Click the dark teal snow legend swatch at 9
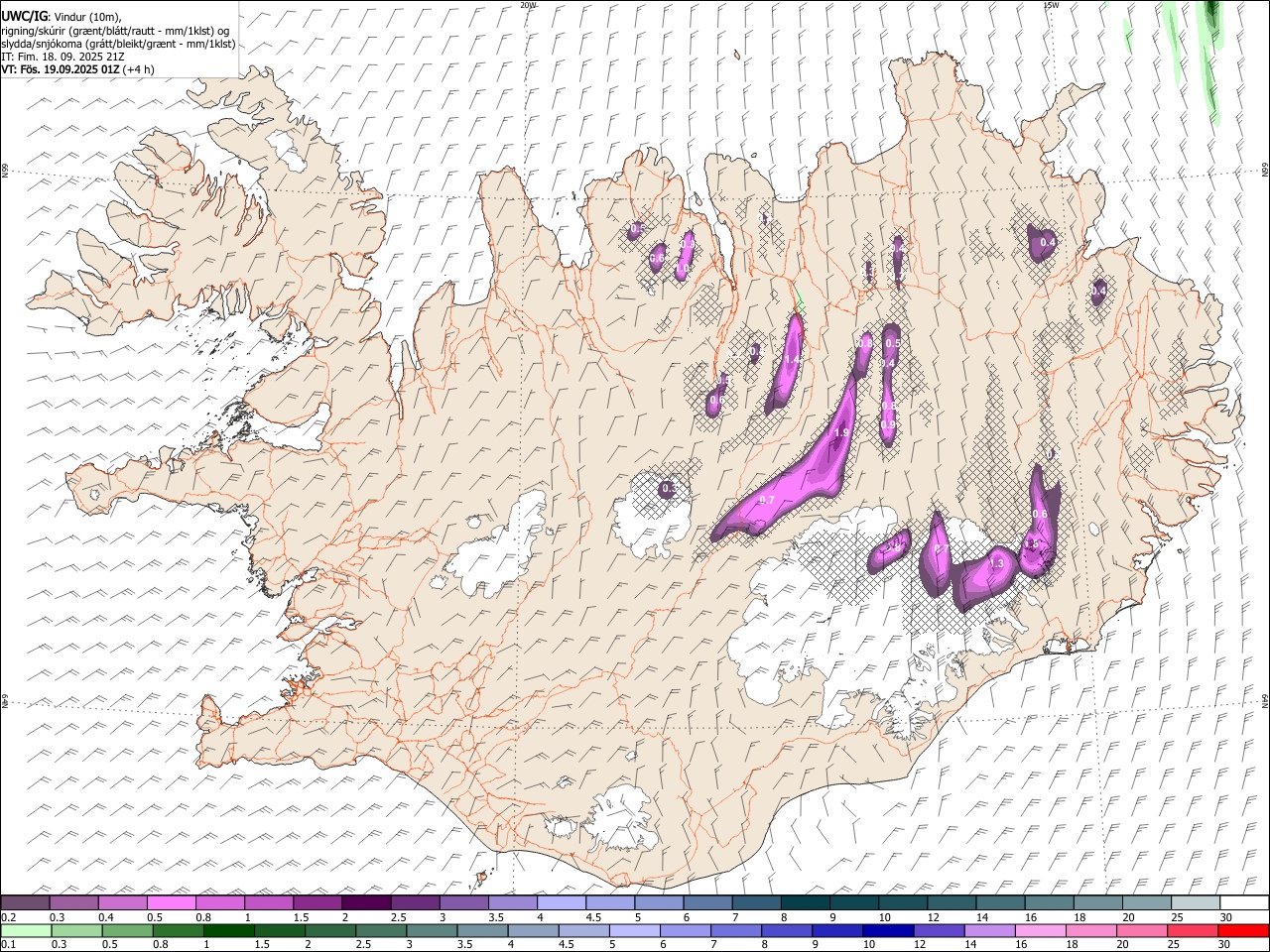Screen dimensions: 1270x952 point(852,903)
